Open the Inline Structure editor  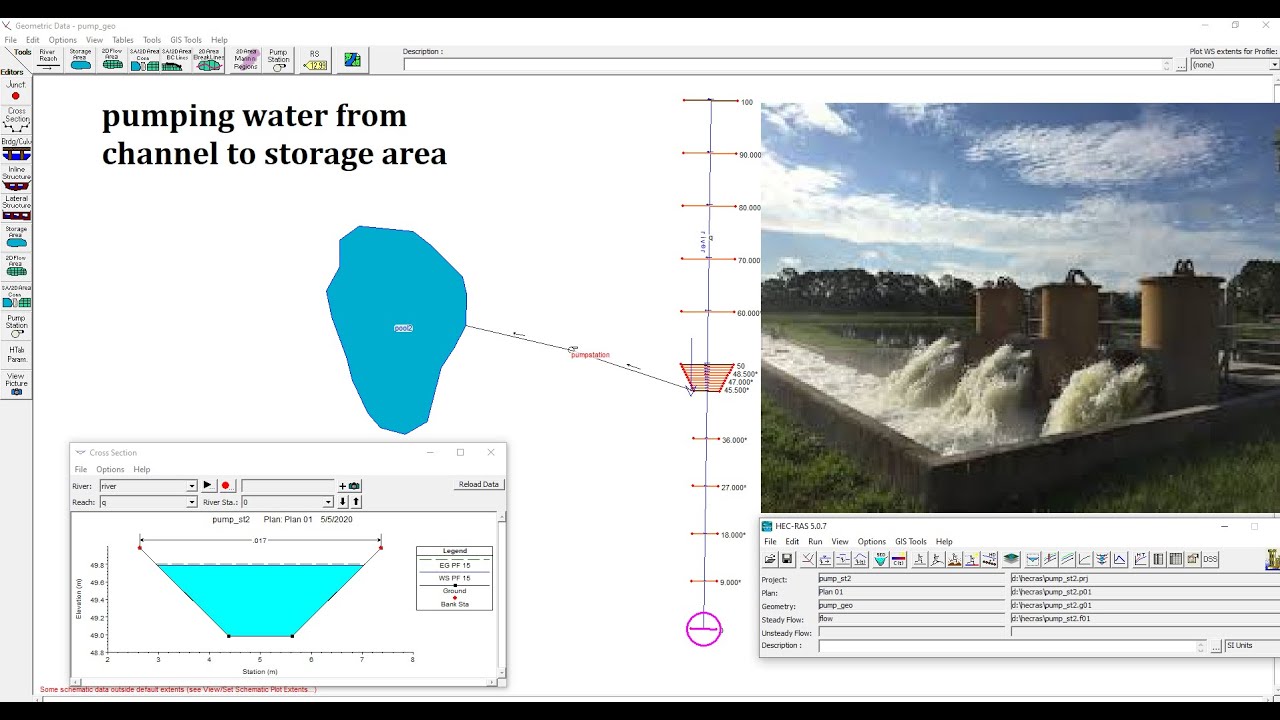pos(16,178)
